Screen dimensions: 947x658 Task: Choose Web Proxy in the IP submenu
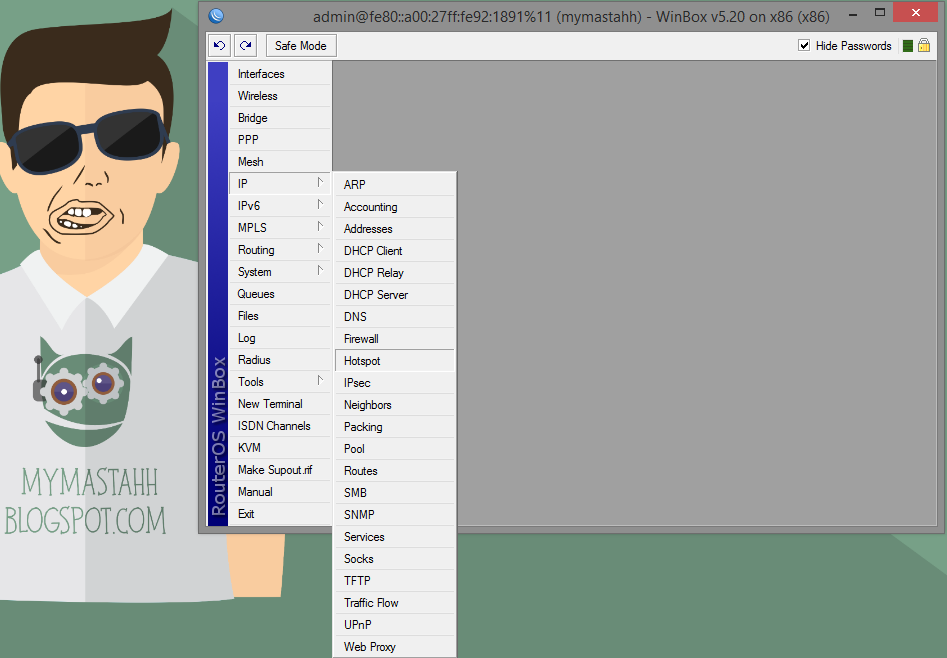394,647
